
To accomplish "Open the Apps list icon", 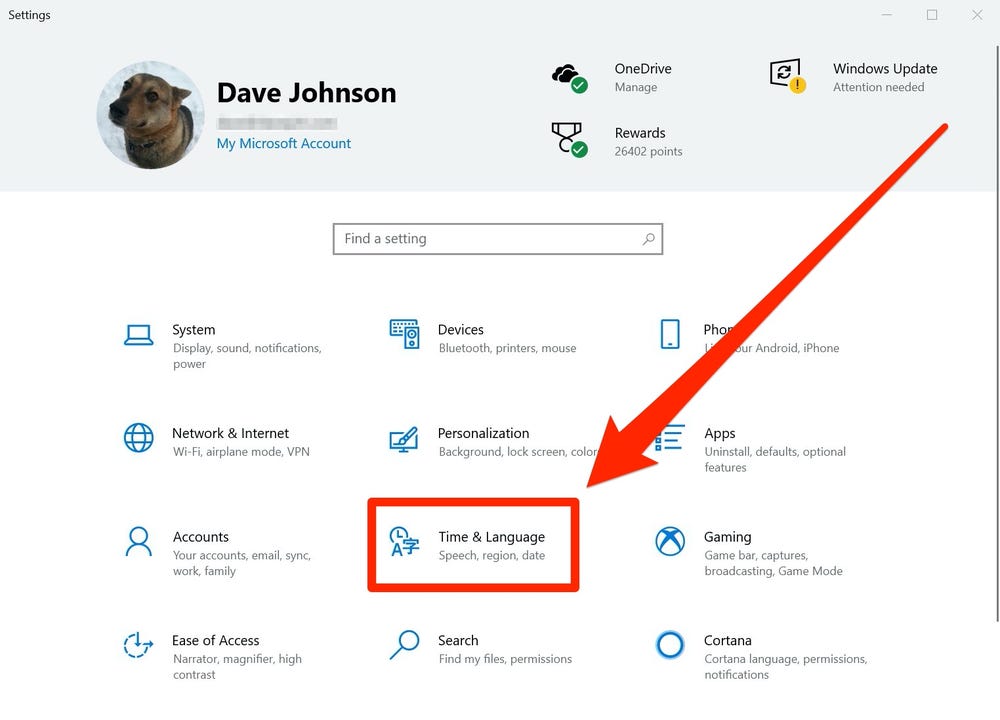I will point(670,438).
